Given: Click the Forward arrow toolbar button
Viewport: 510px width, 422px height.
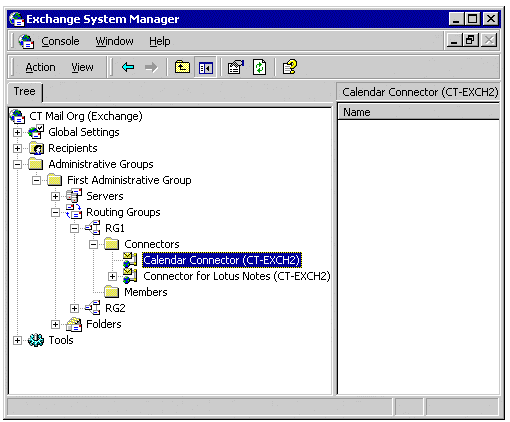Looking at the screenshot, I should click(151, 67).
